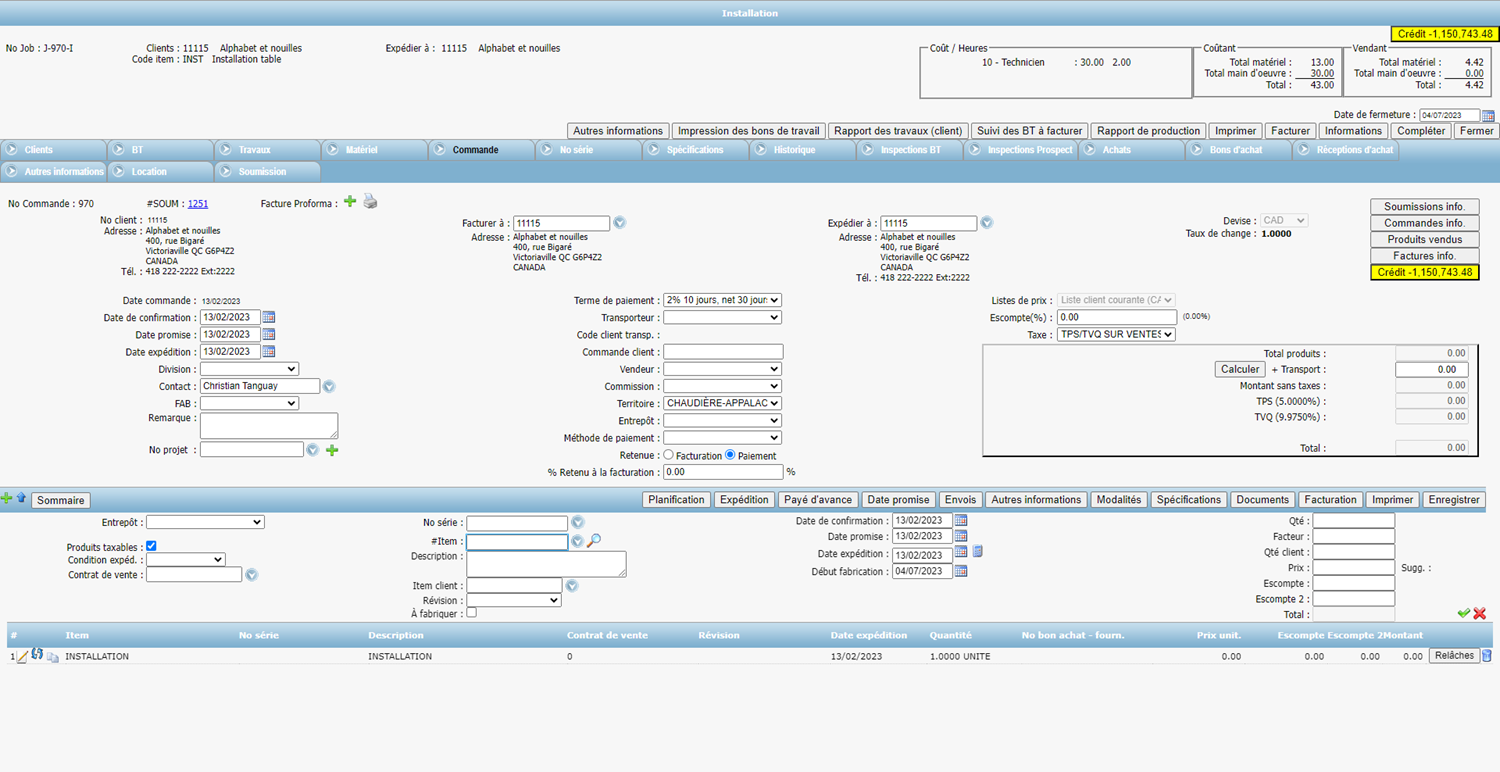Switch to Matériel tab

(374, 150)
